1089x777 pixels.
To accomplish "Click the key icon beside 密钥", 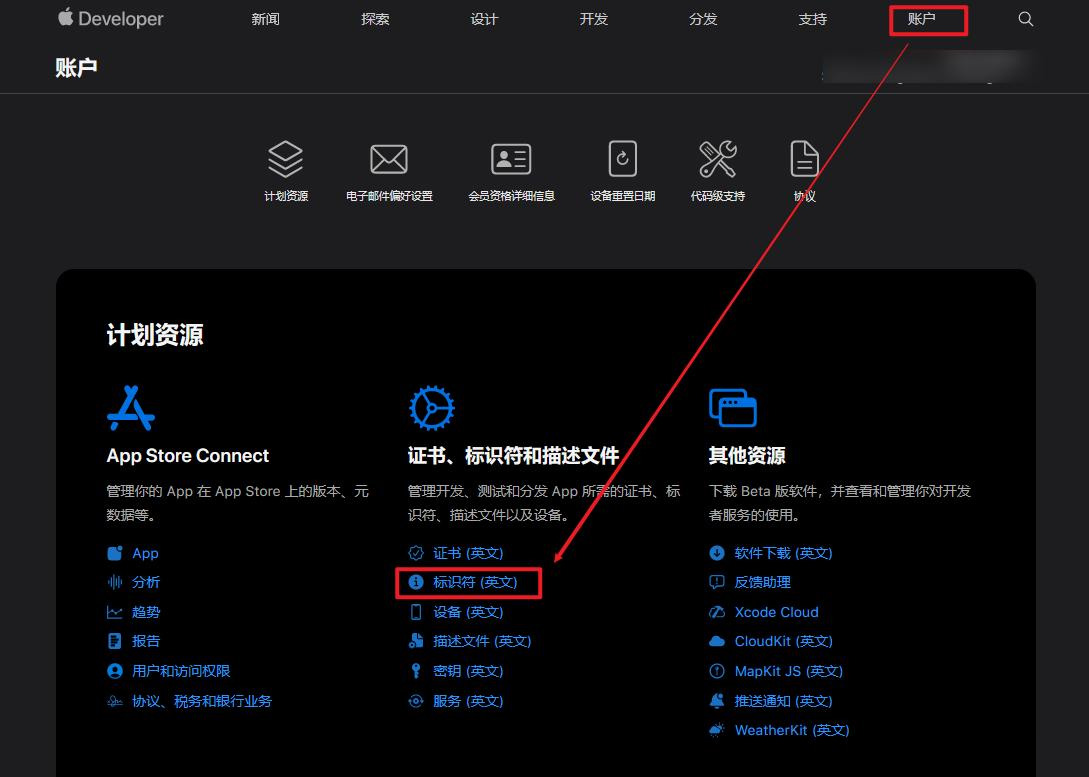I will tap(415, 671).
